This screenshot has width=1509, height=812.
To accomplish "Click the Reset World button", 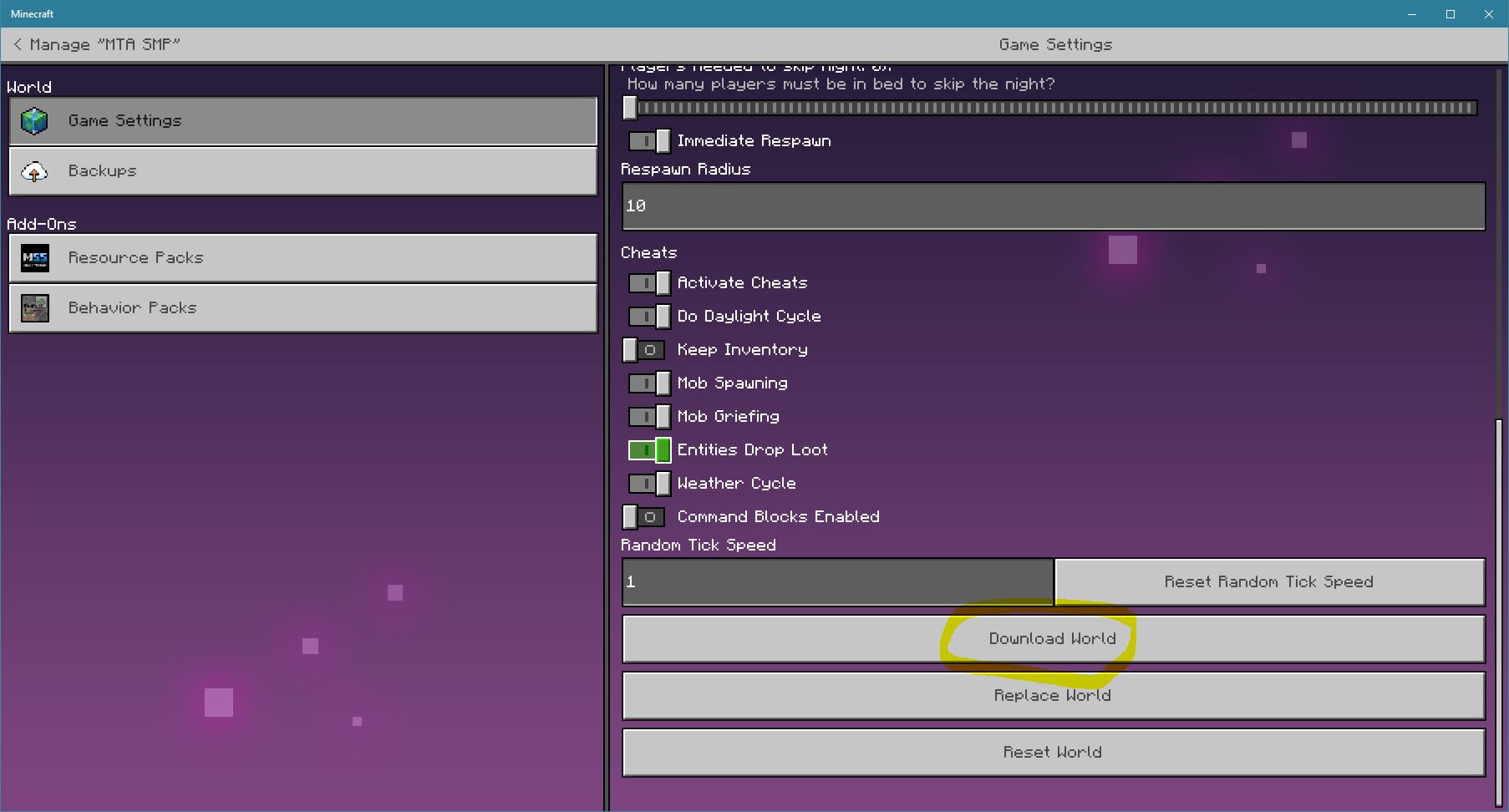I will coord(1053,753).
